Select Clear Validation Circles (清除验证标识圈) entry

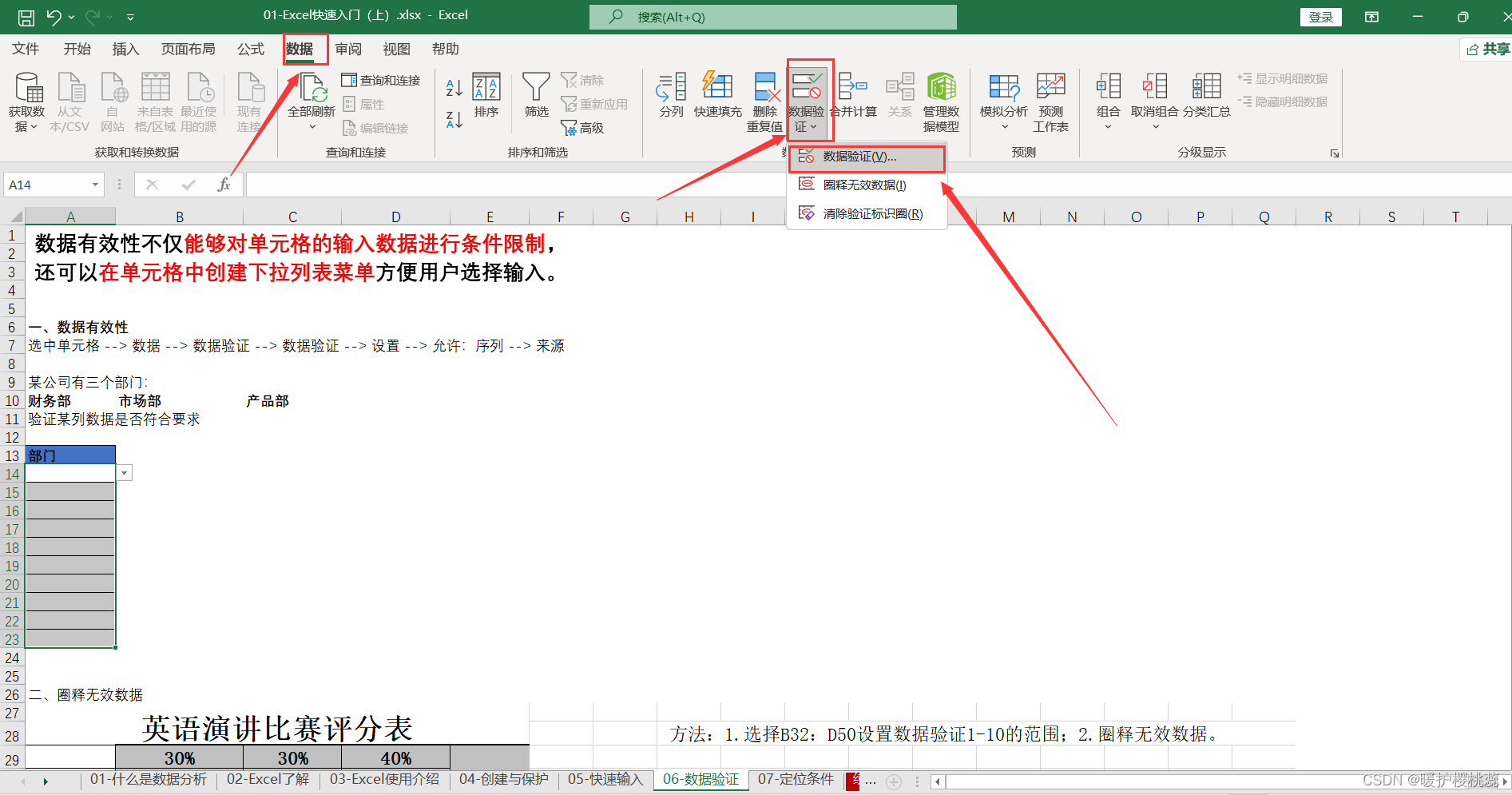867,214
